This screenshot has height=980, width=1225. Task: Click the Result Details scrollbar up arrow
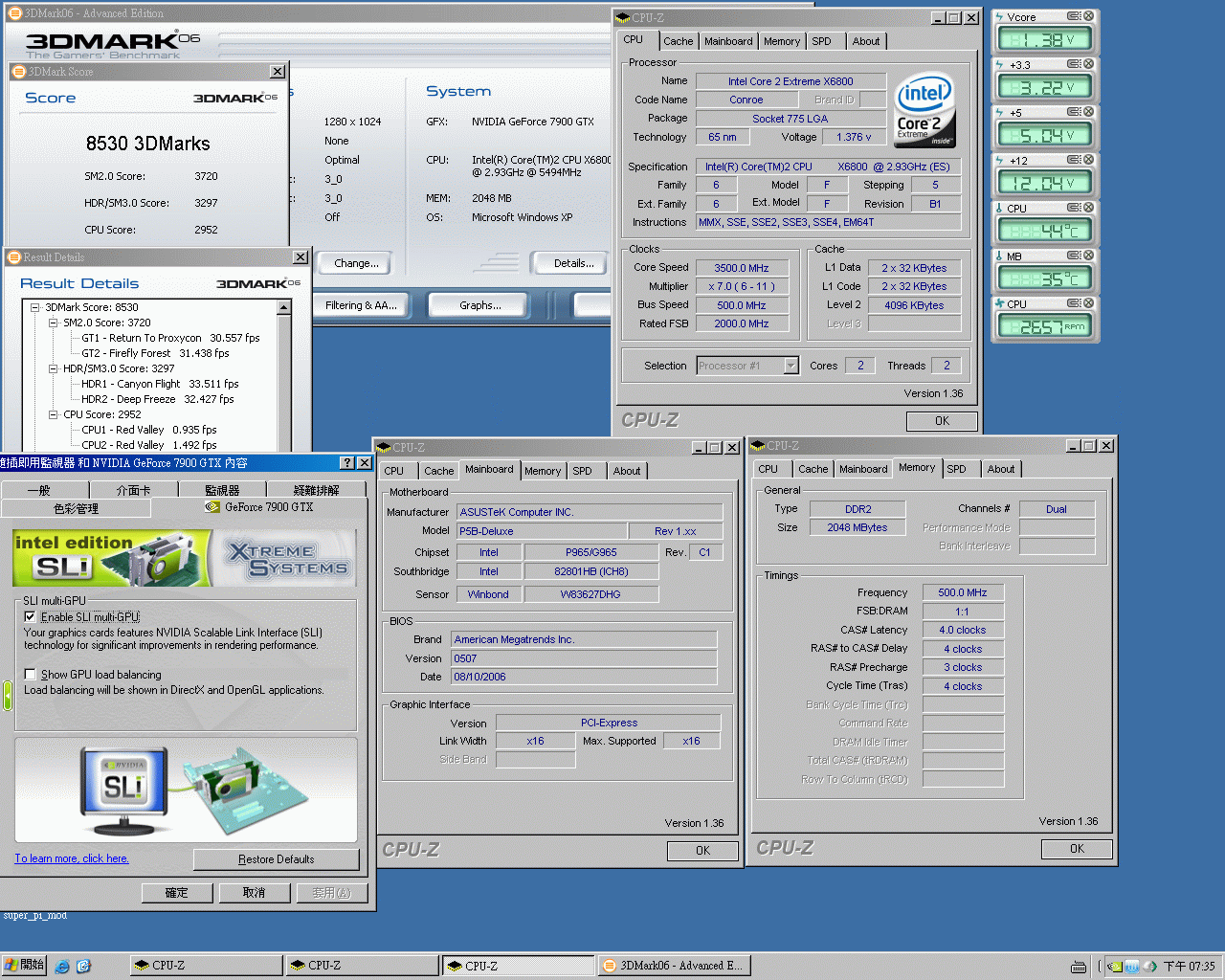(x=284, y=307)
